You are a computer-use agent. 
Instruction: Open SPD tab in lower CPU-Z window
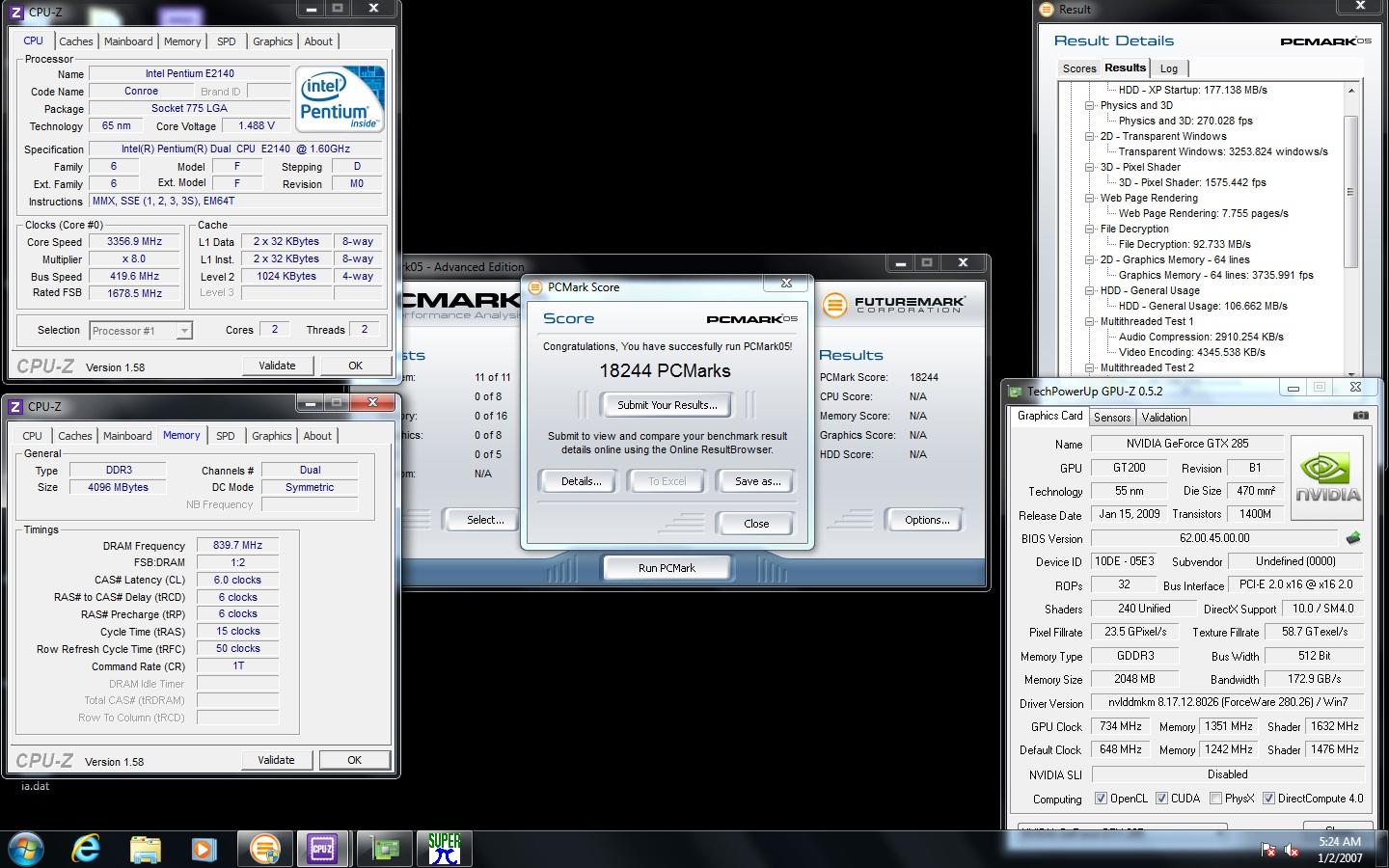226,436
